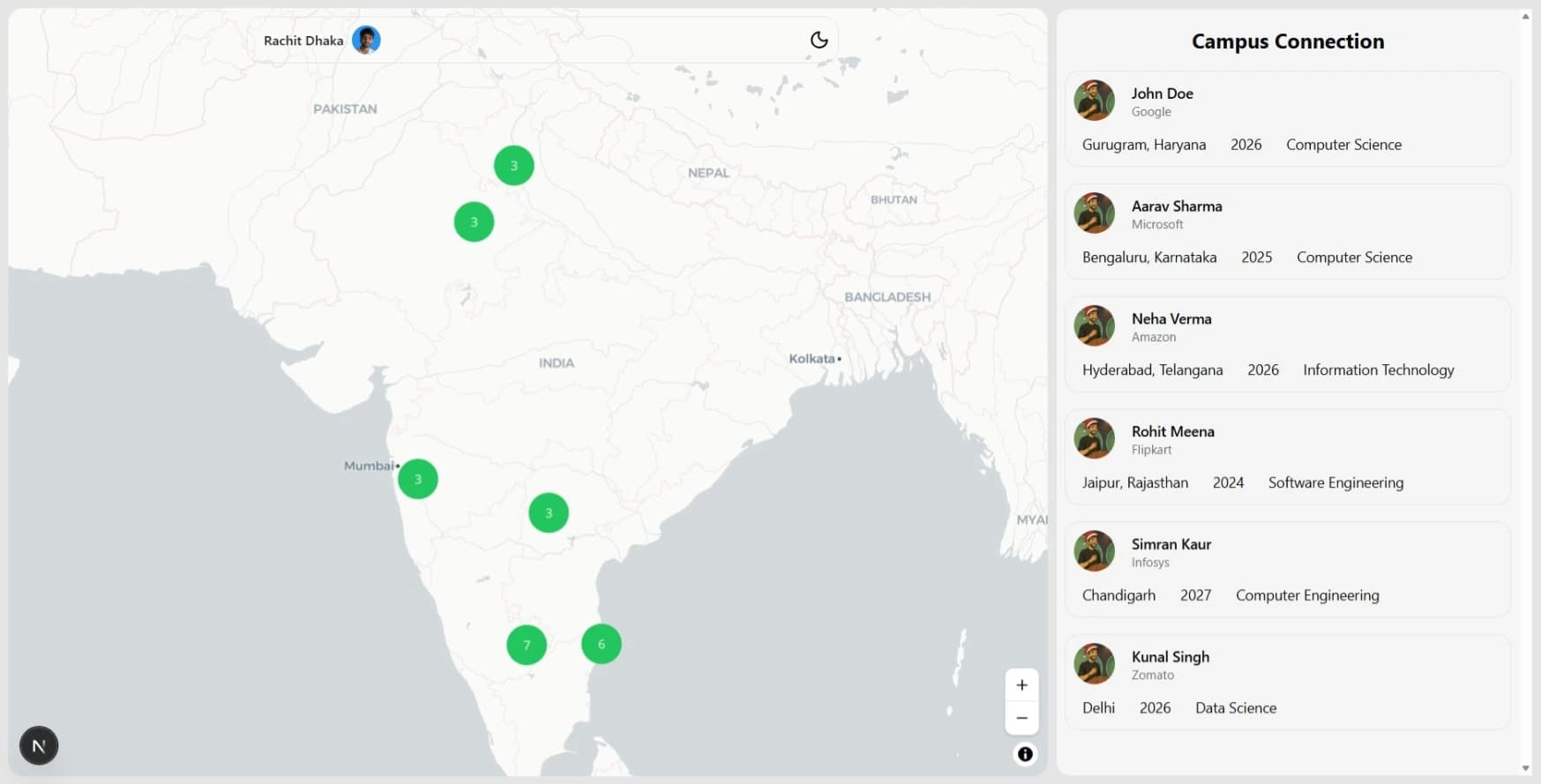The height and width of the screenshot is (784, 1541).
Task: Toggle dark mode with the moon icon
Action: (x=819, y=40)
